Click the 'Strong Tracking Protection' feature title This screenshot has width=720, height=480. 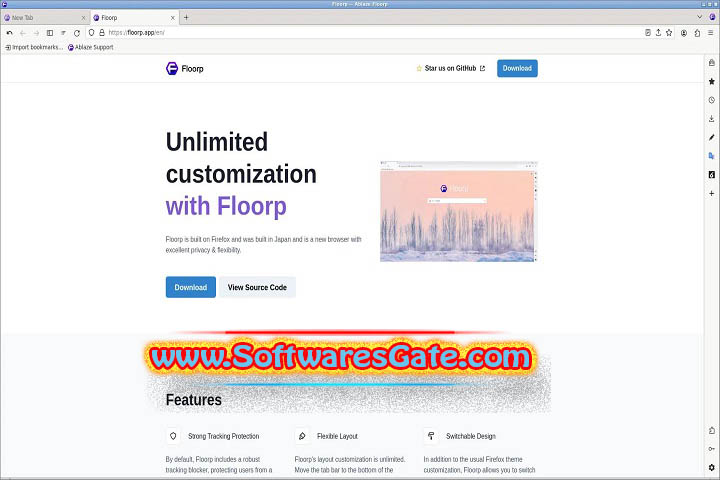point(224,436)
